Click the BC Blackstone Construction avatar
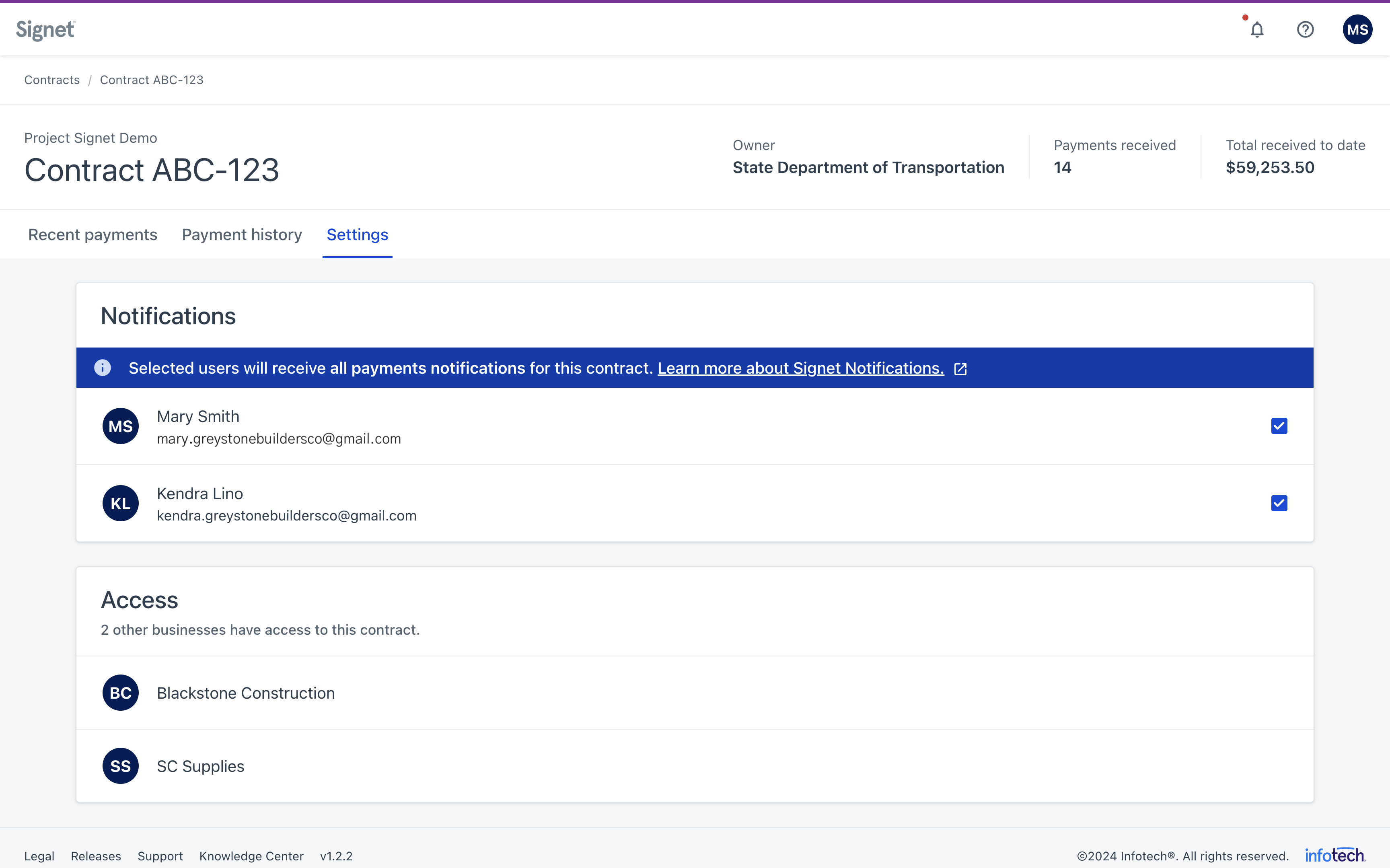The height and width of the screenshot is (868, 1390). coord(121,693)
